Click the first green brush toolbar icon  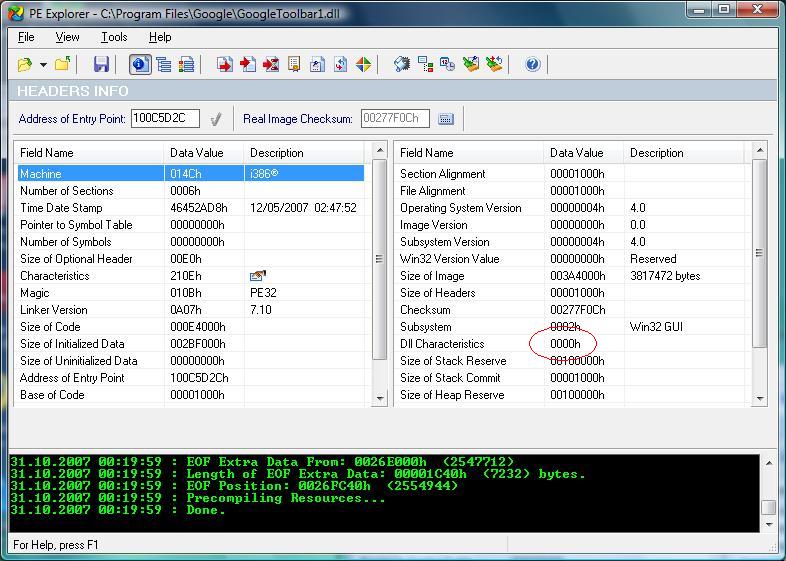click(471, 64)
